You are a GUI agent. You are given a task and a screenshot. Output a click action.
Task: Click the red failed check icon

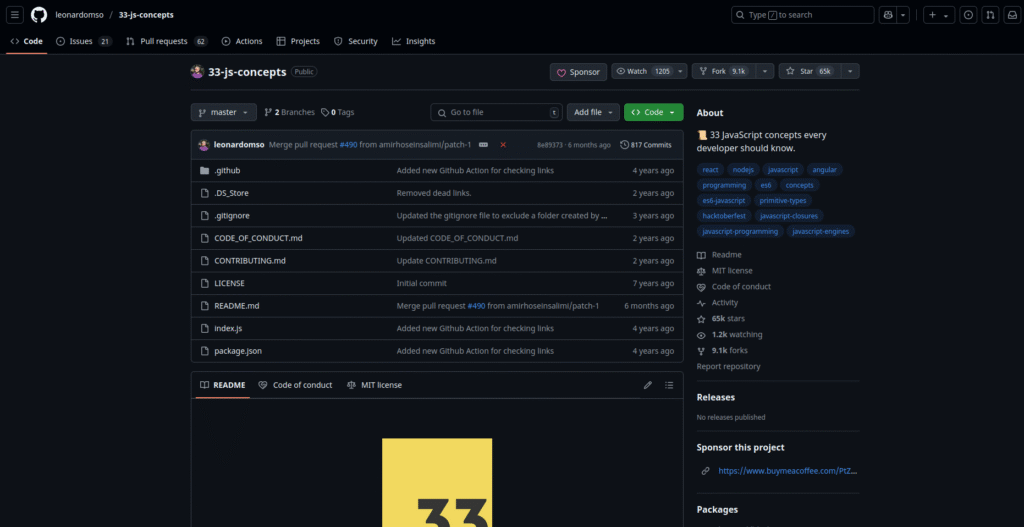(503, 145)
